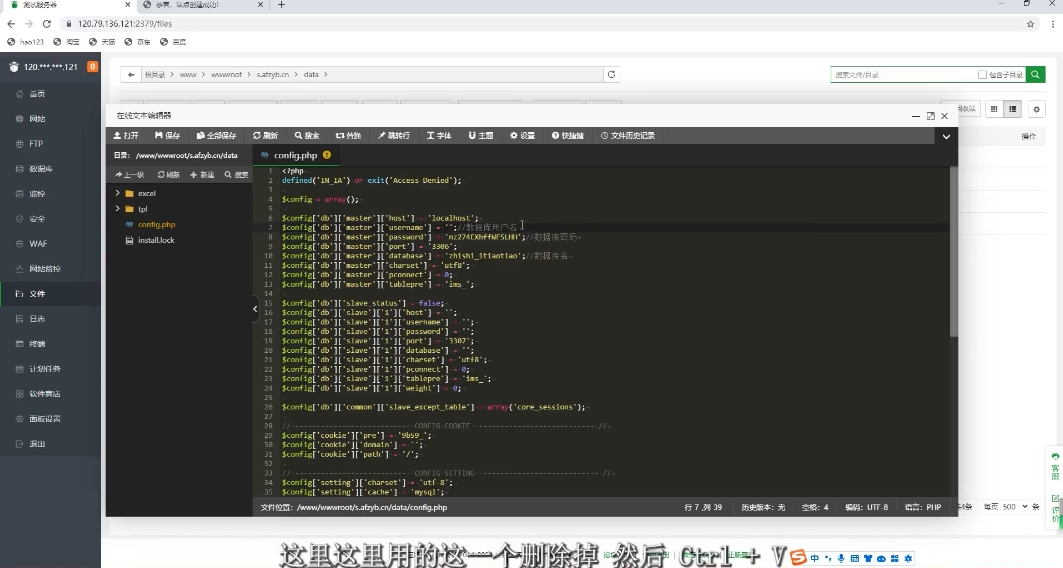This screenshot has height=568, width=1063.
Task: Click editor vertical scrollbar
Action: coord(953,252)
